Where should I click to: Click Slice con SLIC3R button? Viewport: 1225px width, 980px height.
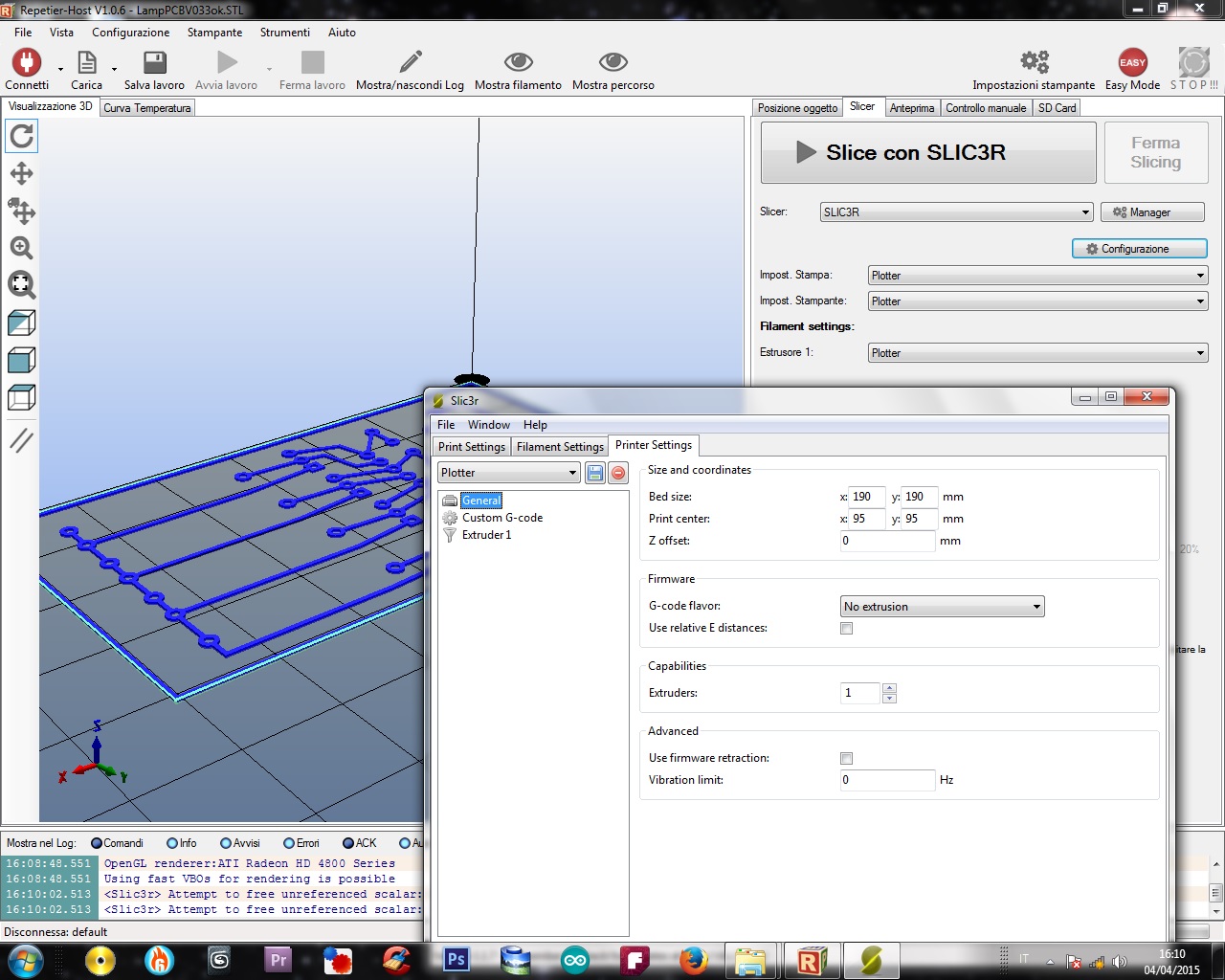click(928, 152)
